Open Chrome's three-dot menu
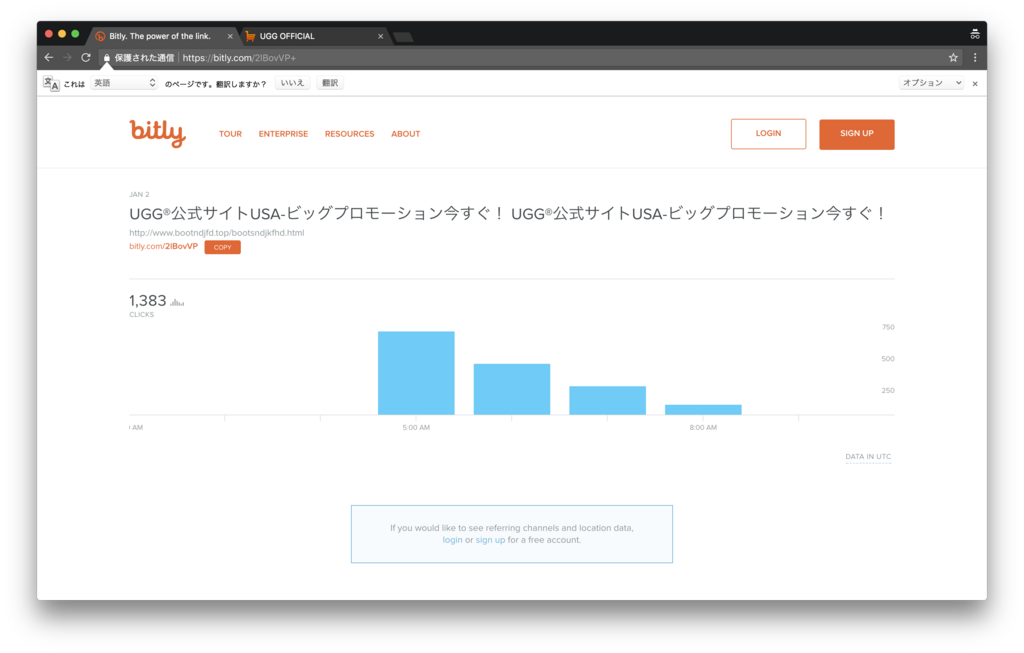Viewport: 1024px width, 653px height. 975,57
